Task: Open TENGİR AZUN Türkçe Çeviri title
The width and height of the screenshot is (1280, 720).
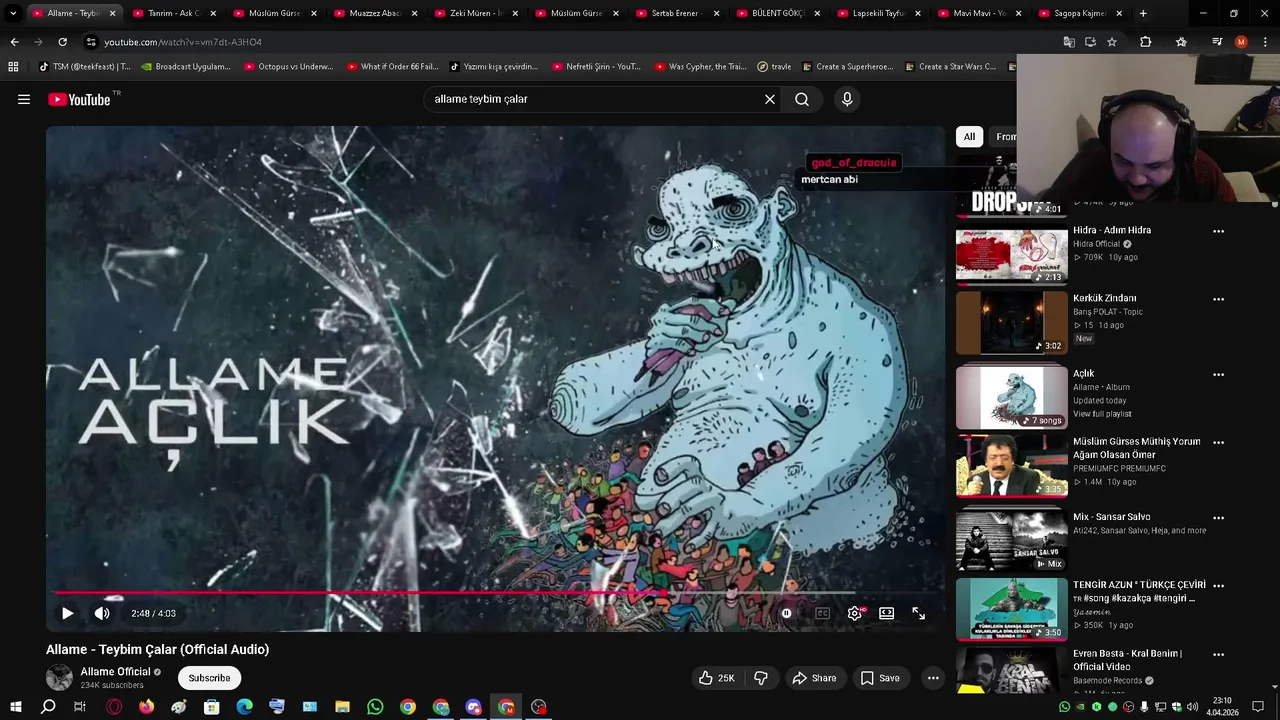Action: (x=1139, y=591)
